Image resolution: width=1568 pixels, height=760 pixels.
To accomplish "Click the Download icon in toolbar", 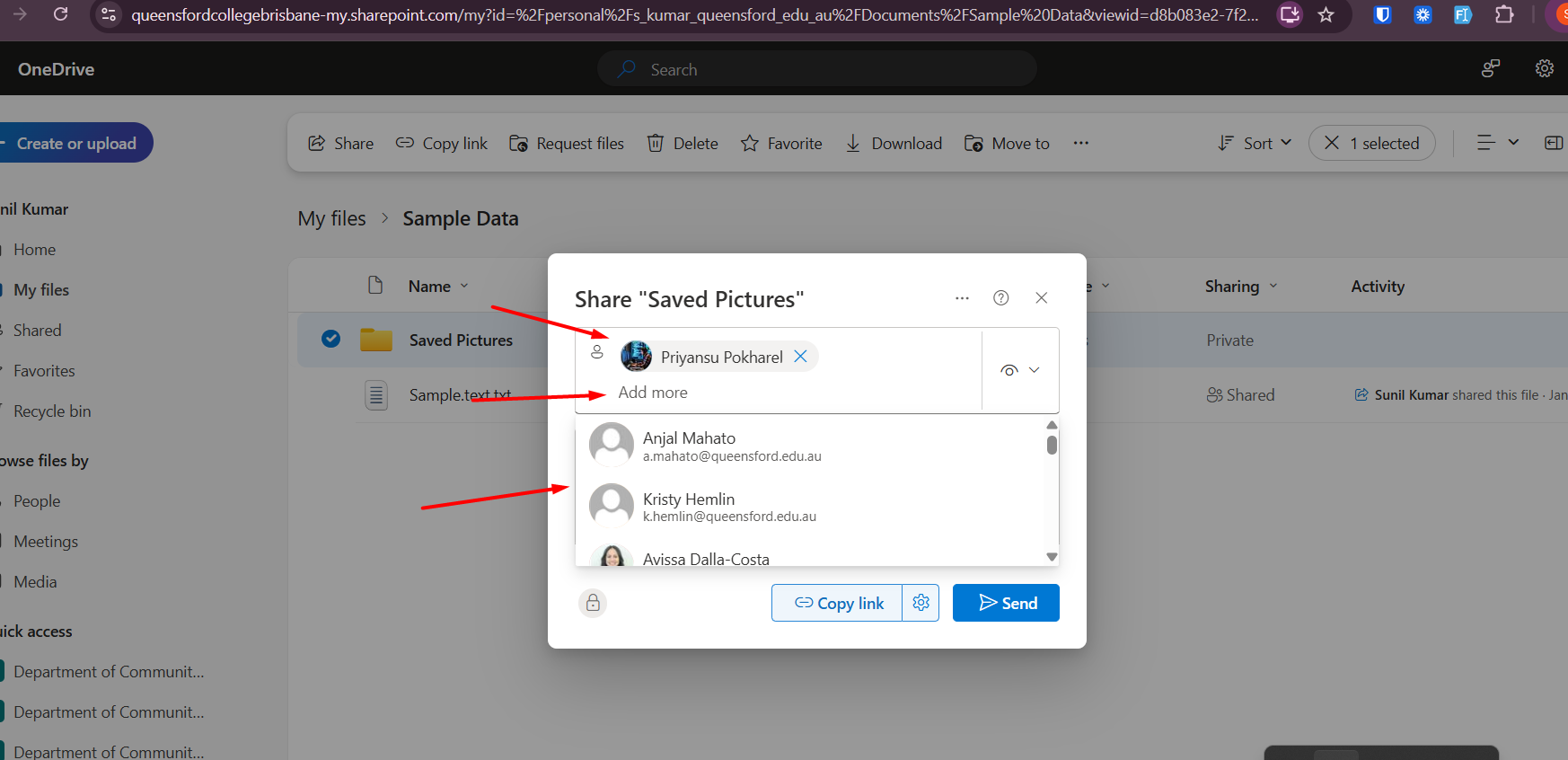I will coord(853,144).
